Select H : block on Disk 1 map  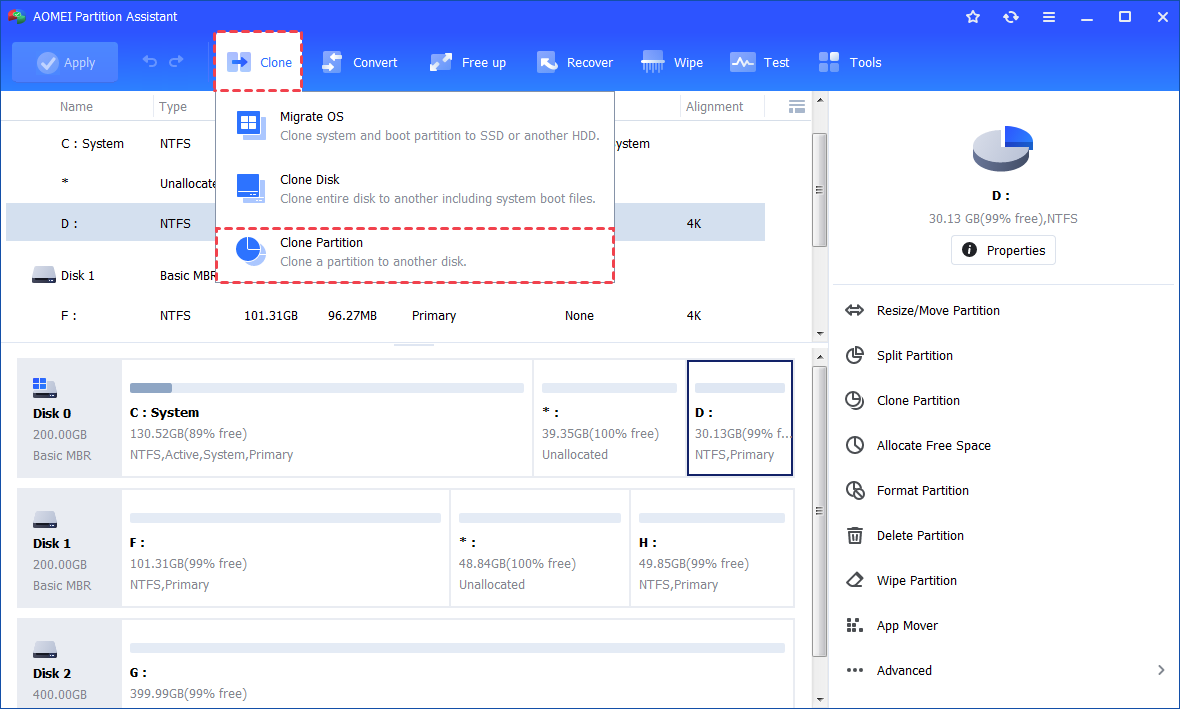[x=712, y=548]
